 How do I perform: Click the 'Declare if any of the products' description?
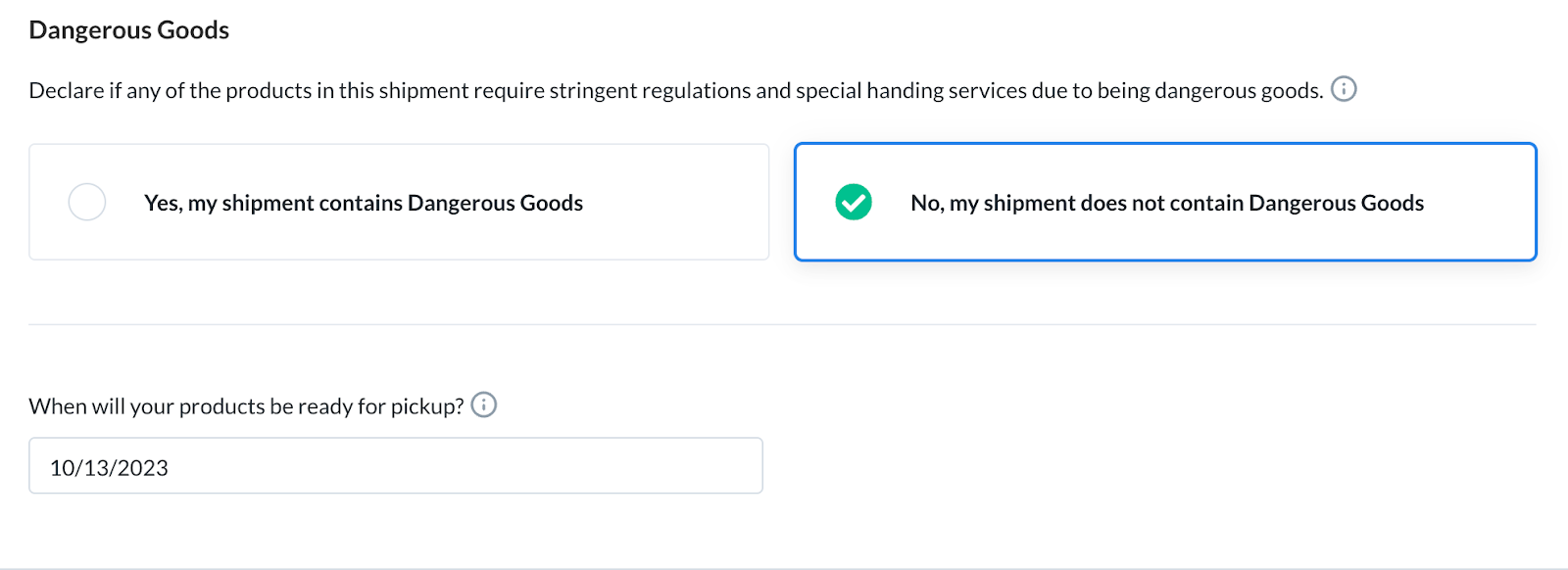[676, 90]
